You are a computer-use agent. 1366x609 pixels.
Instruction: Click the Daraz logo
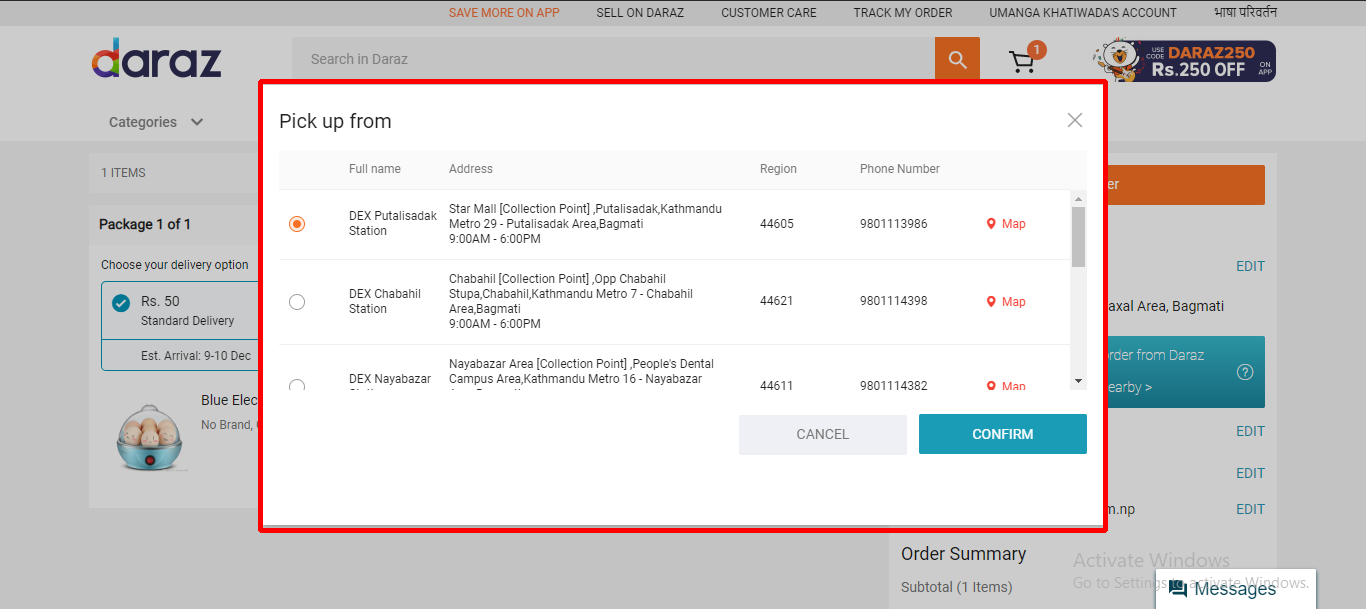pos(157,59)
